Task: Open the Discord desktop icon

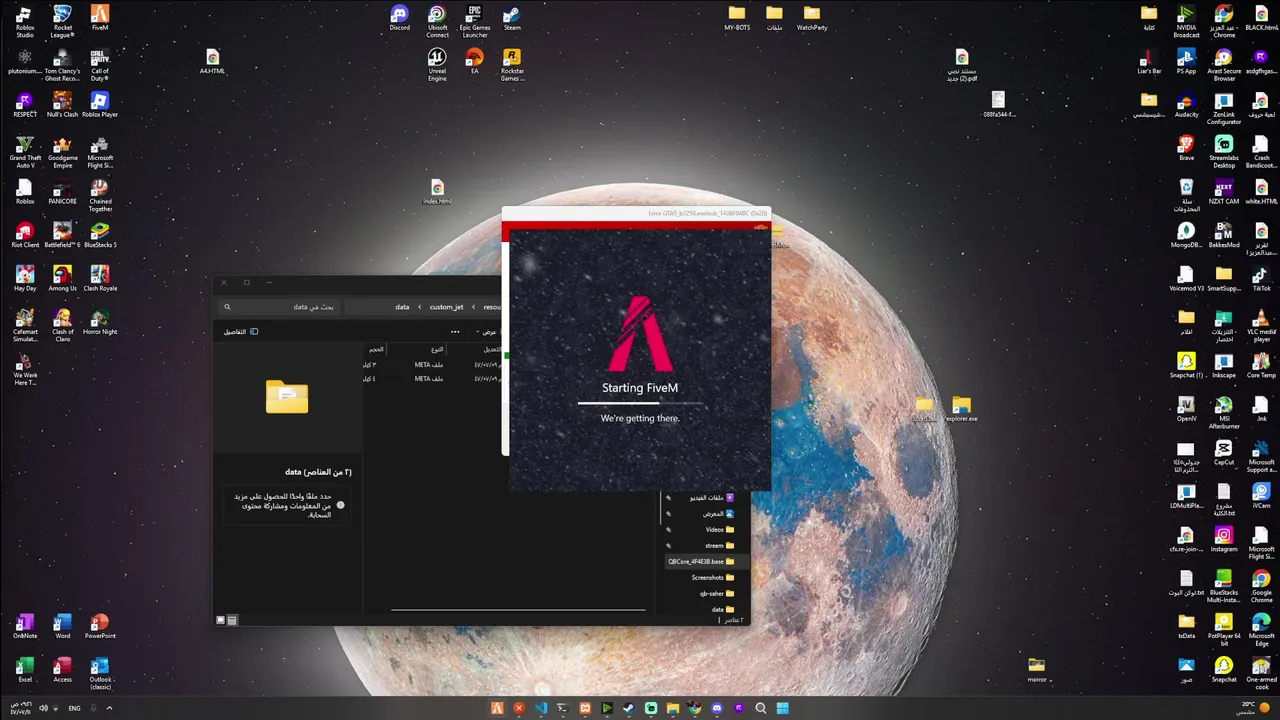Action: coord(400,18)
